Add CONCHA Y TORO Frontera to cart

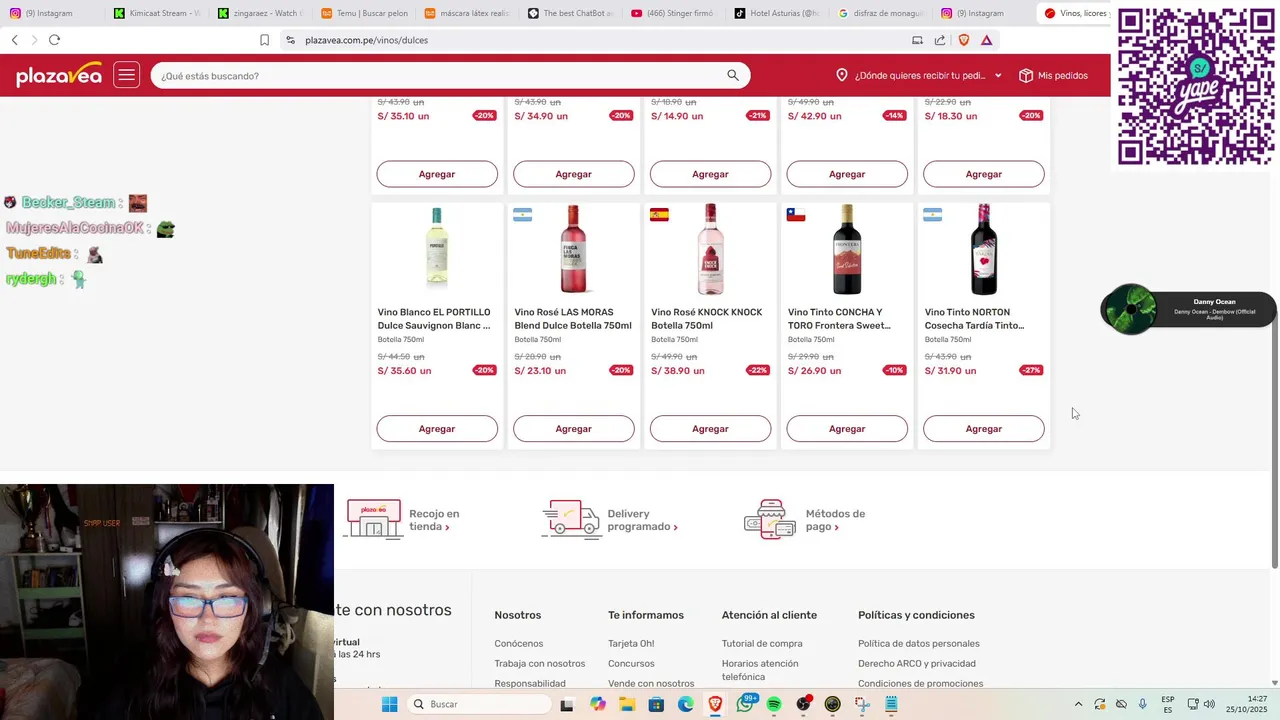[x=847, y=428]
